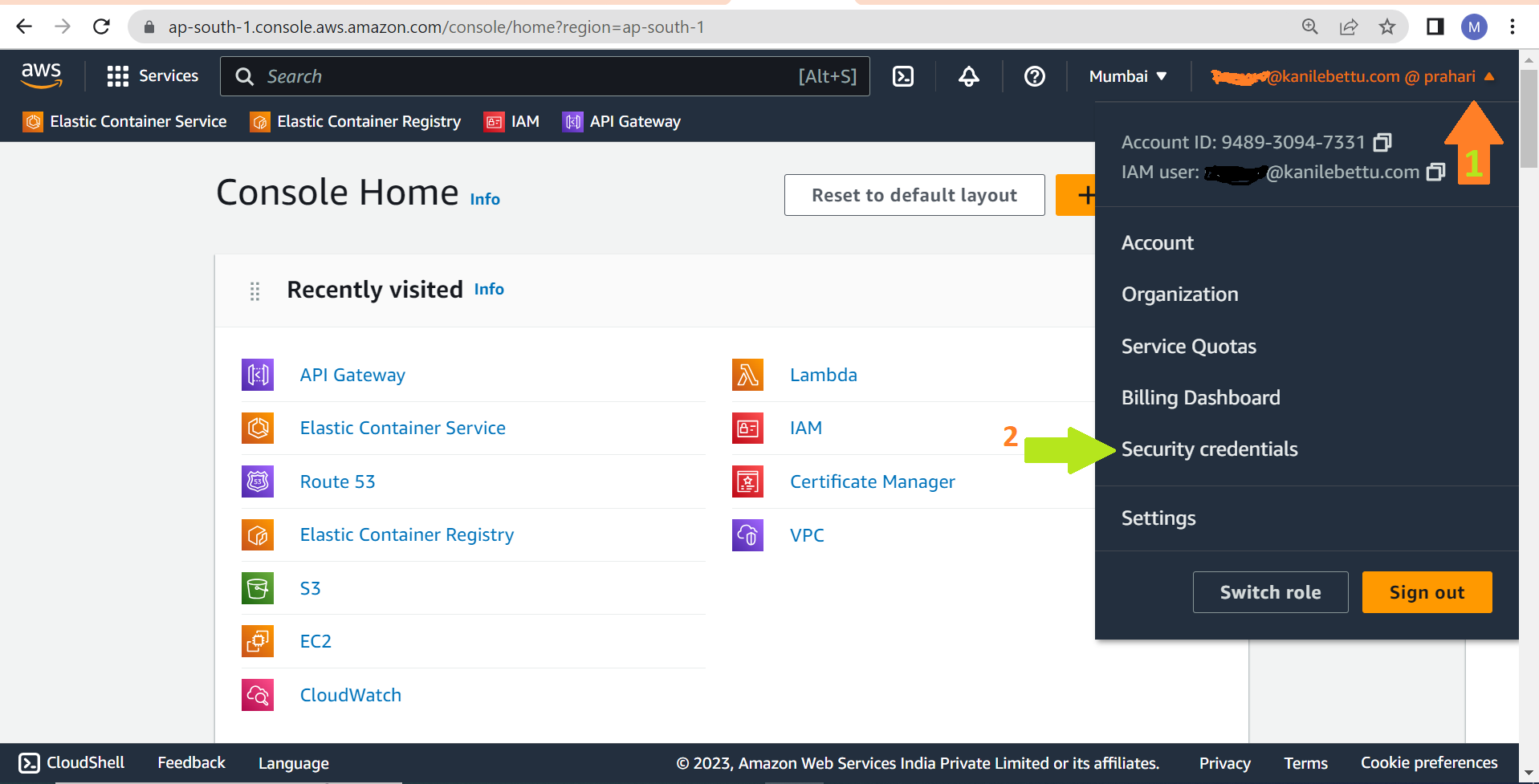Bookmark this page with star icon

coord(1386,27)
